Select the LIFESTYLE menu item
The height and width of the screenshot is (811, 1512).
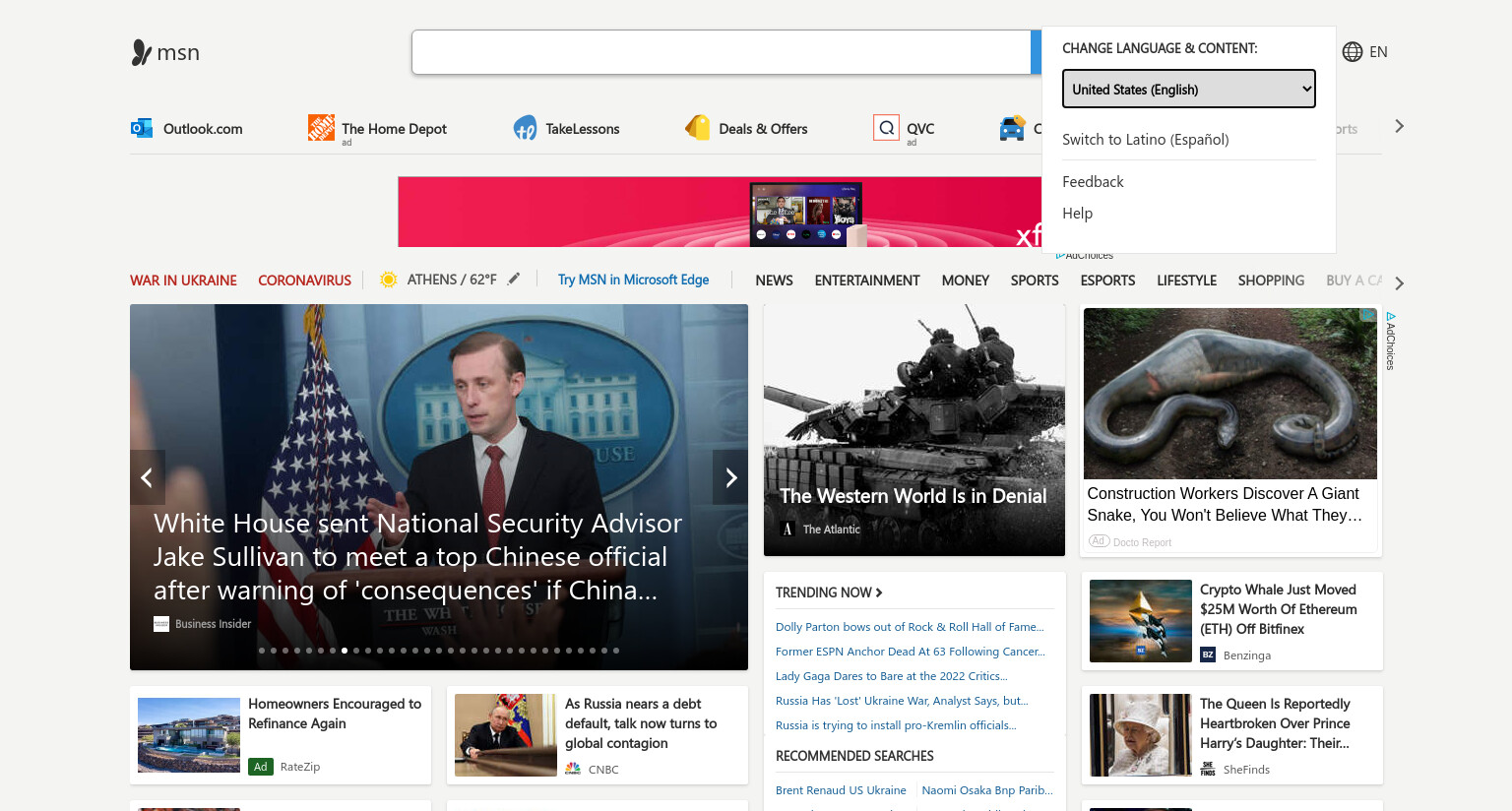(x=1186, y=281)
